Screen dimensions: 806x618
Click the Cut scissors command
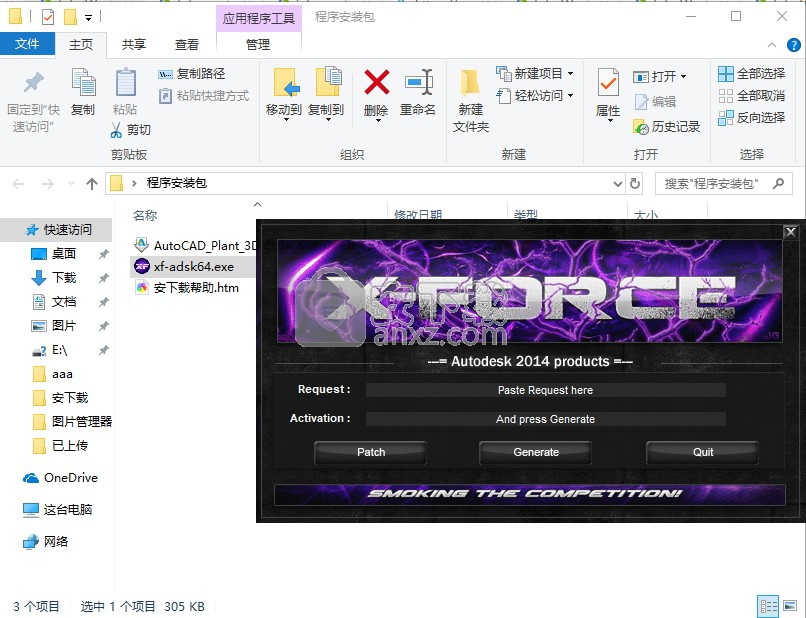[130, 130]
